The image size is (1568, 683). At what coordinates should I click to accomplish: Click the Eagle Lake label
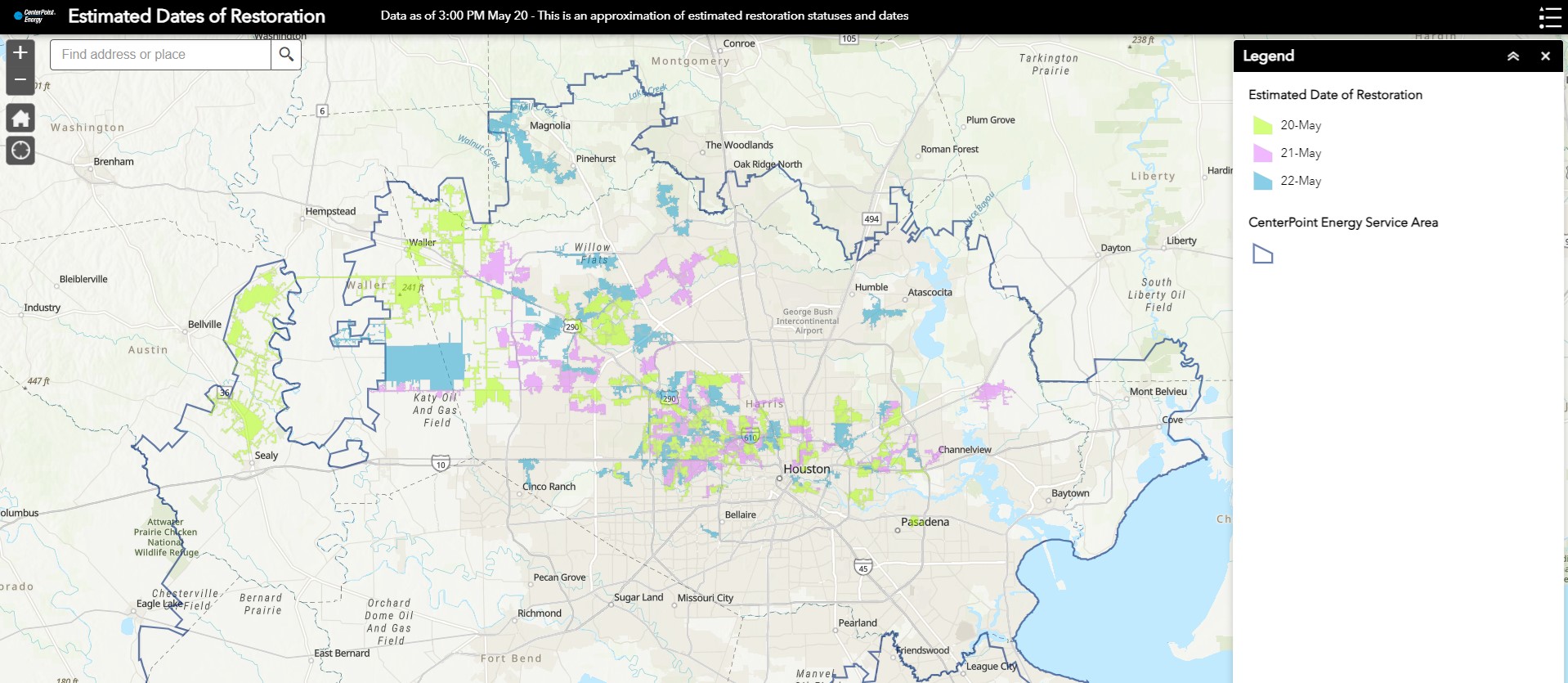(x=159, y=604)
